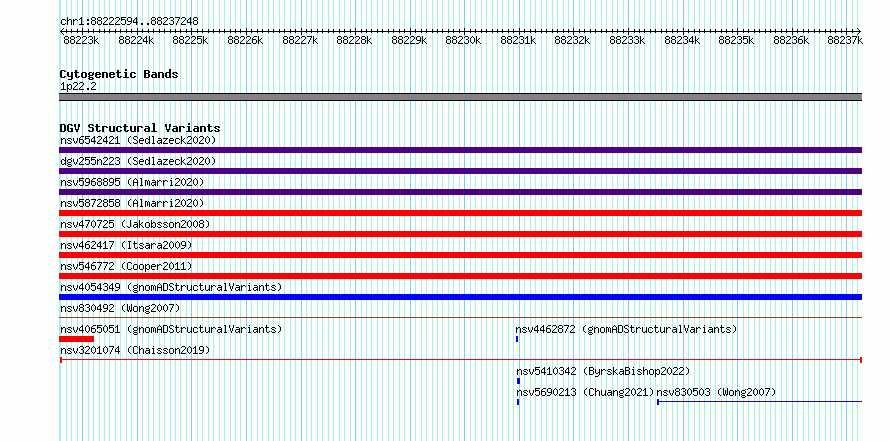Click the nsv5872858 (Almarri2020) label
The image size is (890, 441).
[132, 203]
